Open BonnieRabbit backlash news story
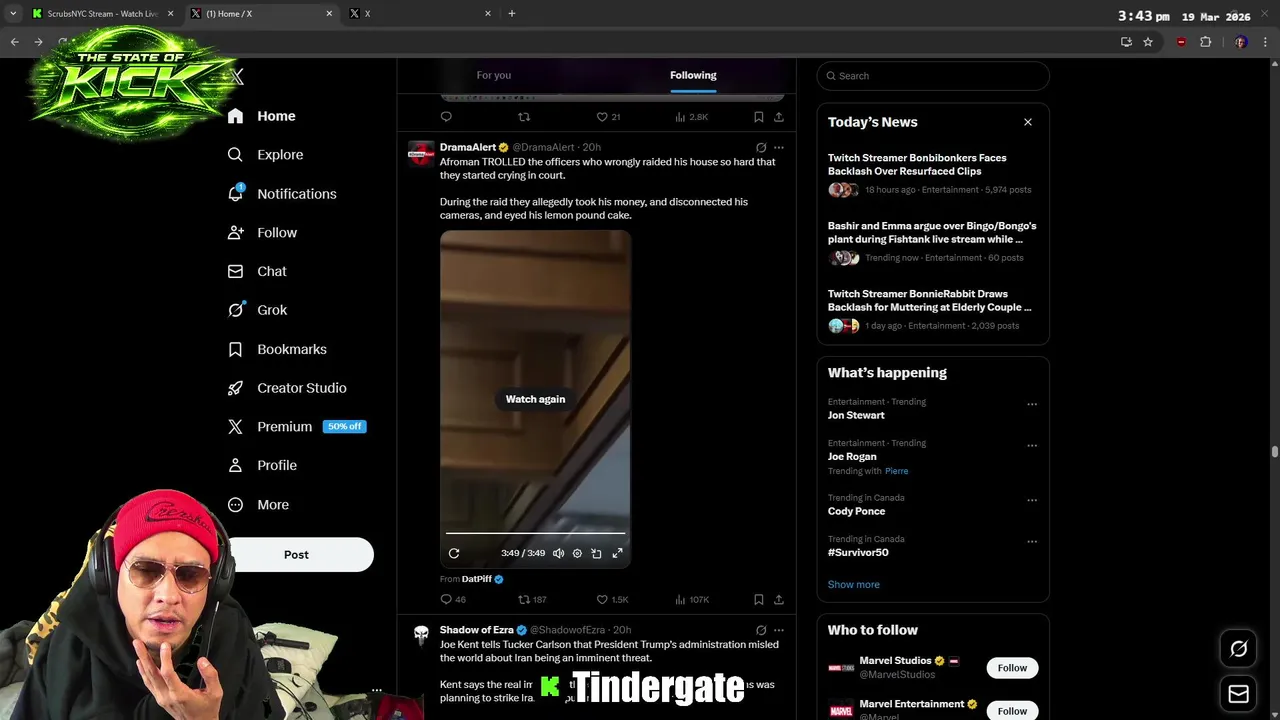1280x720 pixels. [932, 309]
